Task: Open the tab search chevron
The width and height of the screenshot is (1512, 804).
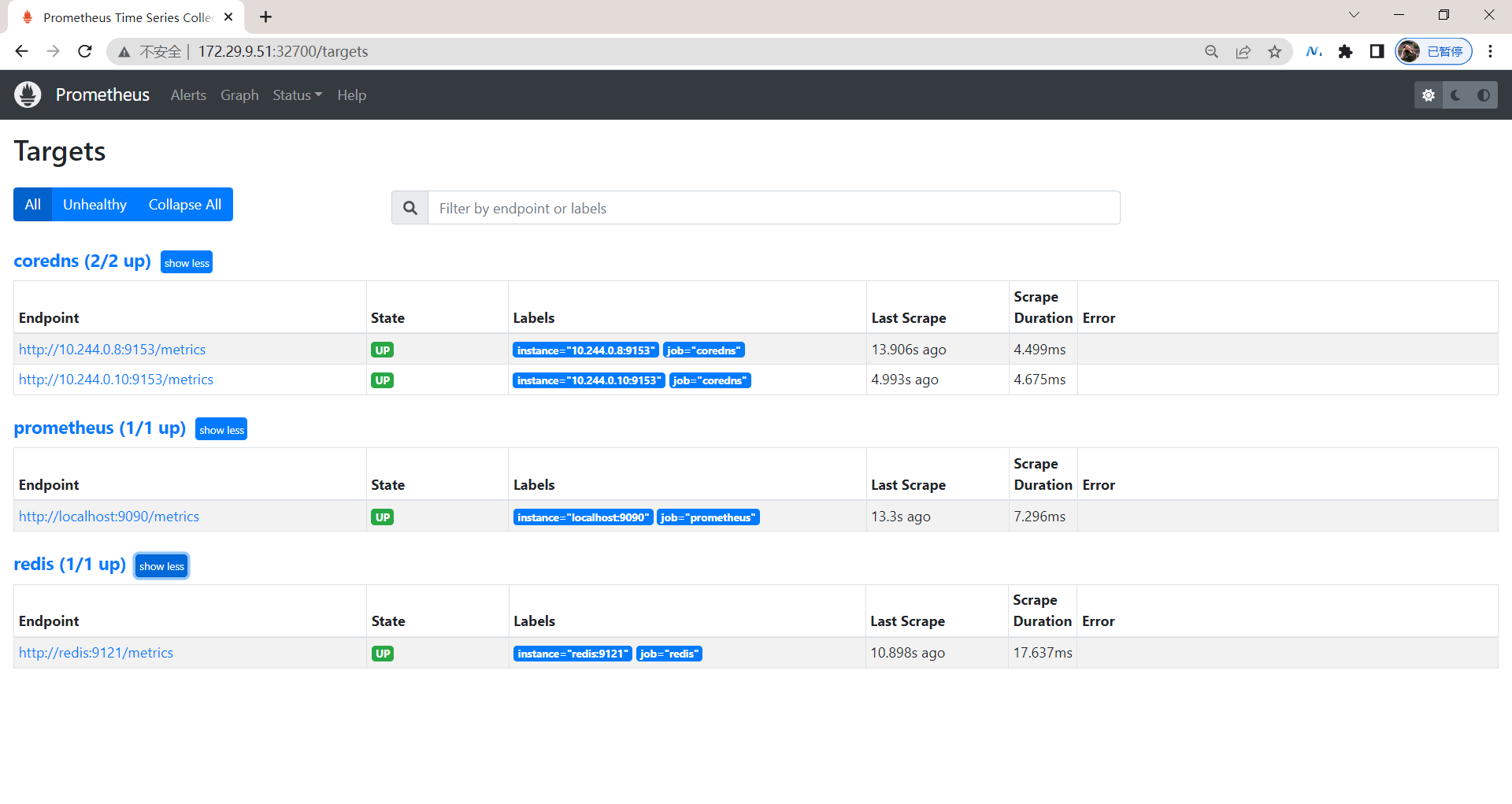Action: pos(1354,15)
